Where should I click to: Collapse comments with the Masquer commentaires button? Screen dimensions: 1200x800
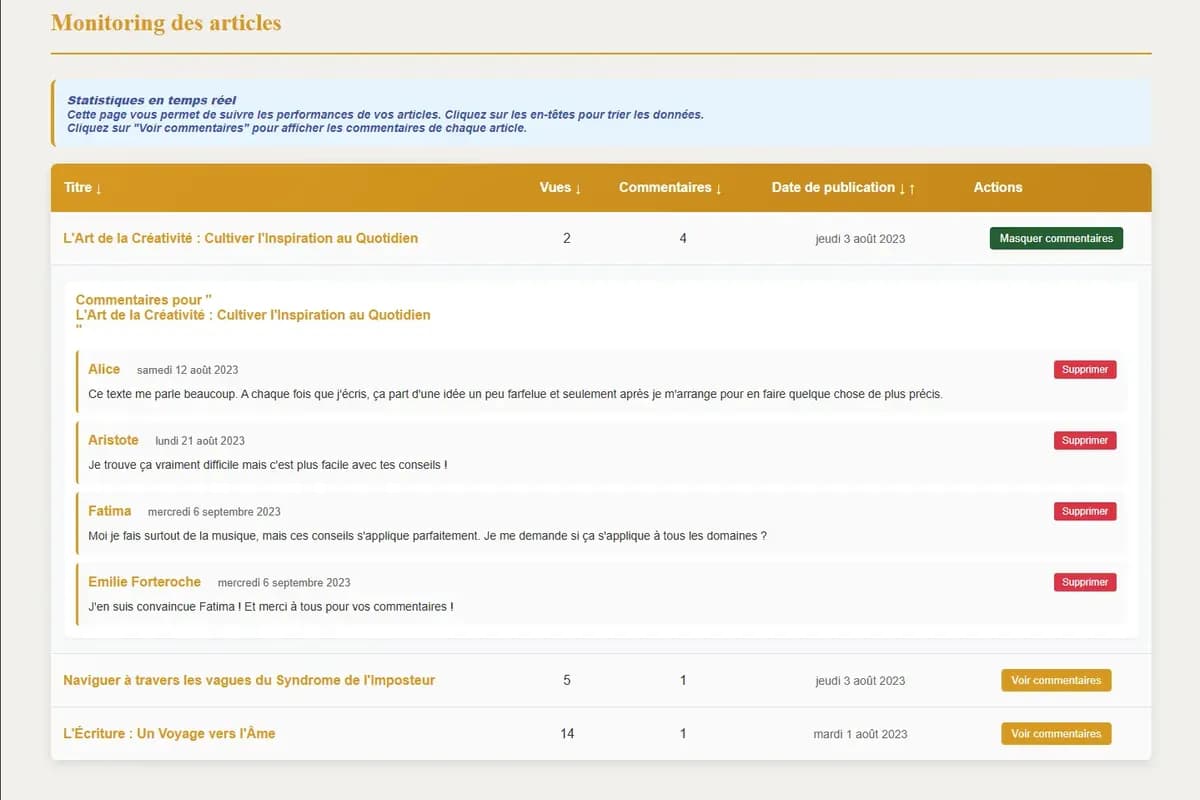1056,238
